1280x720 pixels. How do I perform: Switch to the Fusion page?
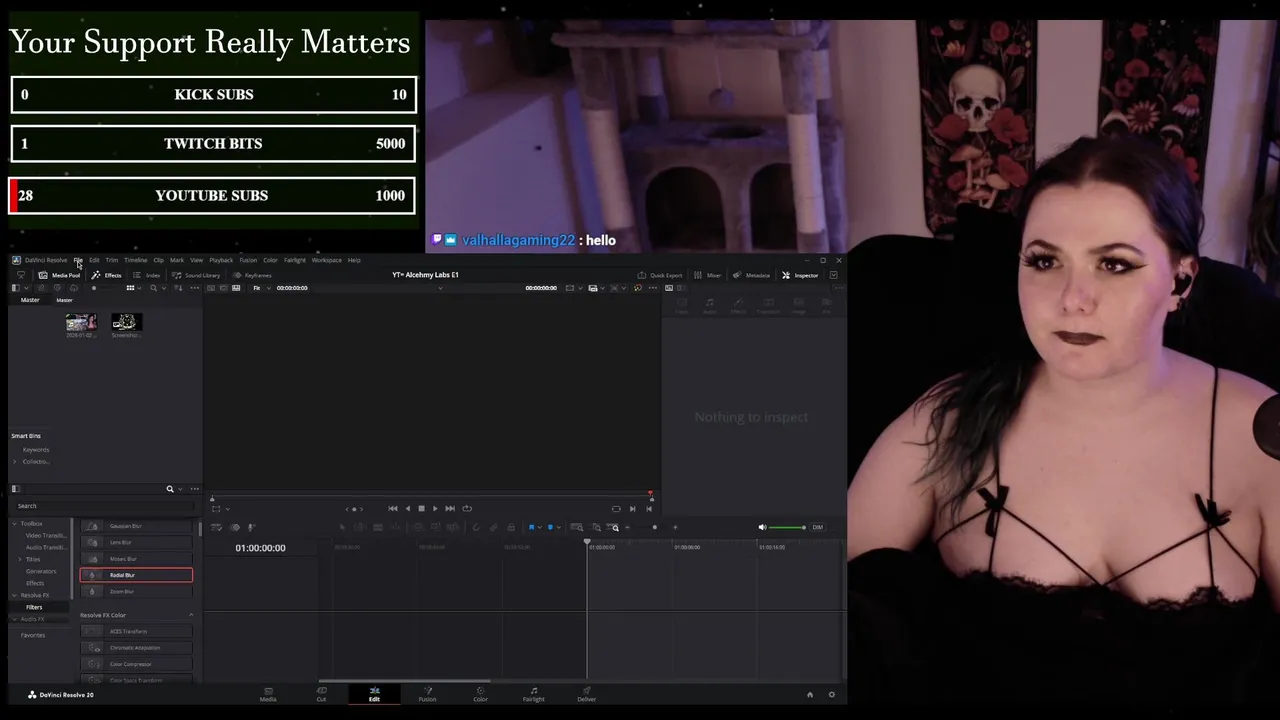[427, 694]
